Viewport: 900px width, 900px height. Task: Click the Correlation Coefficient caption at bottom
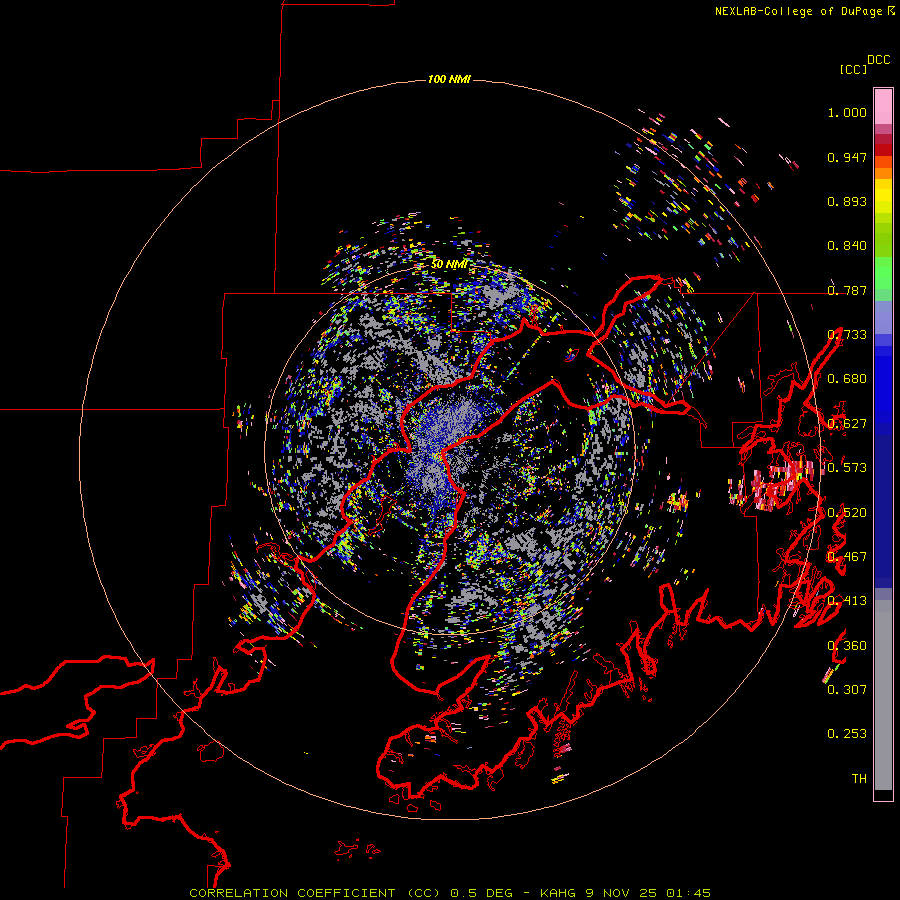coord(450,893)
